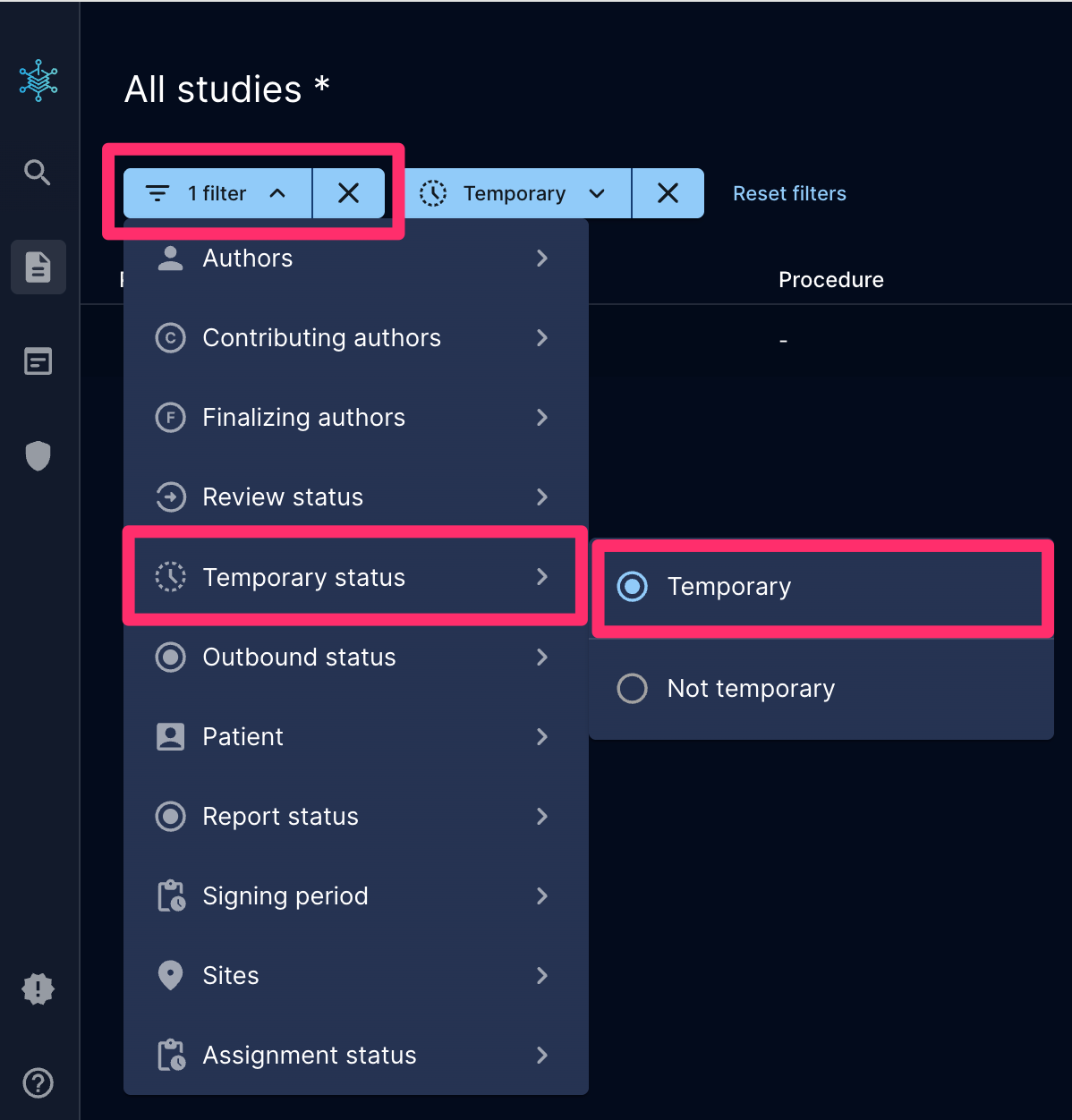Click the dashed clock icon in Temporary chip
The image size is (1072, 1120).
click(x=433, y=193)
